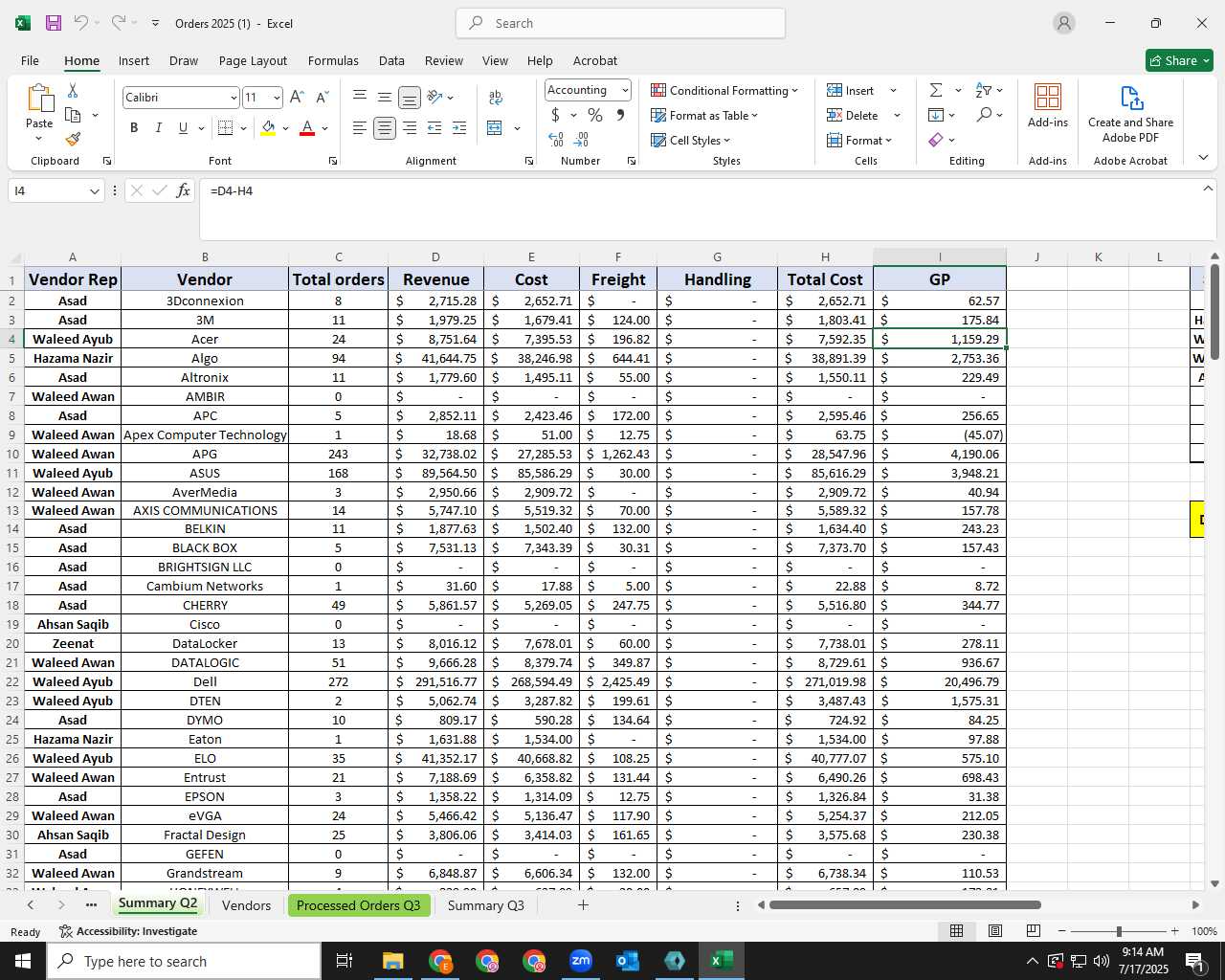Open the Insert ribbon tab

pos(134,60)
